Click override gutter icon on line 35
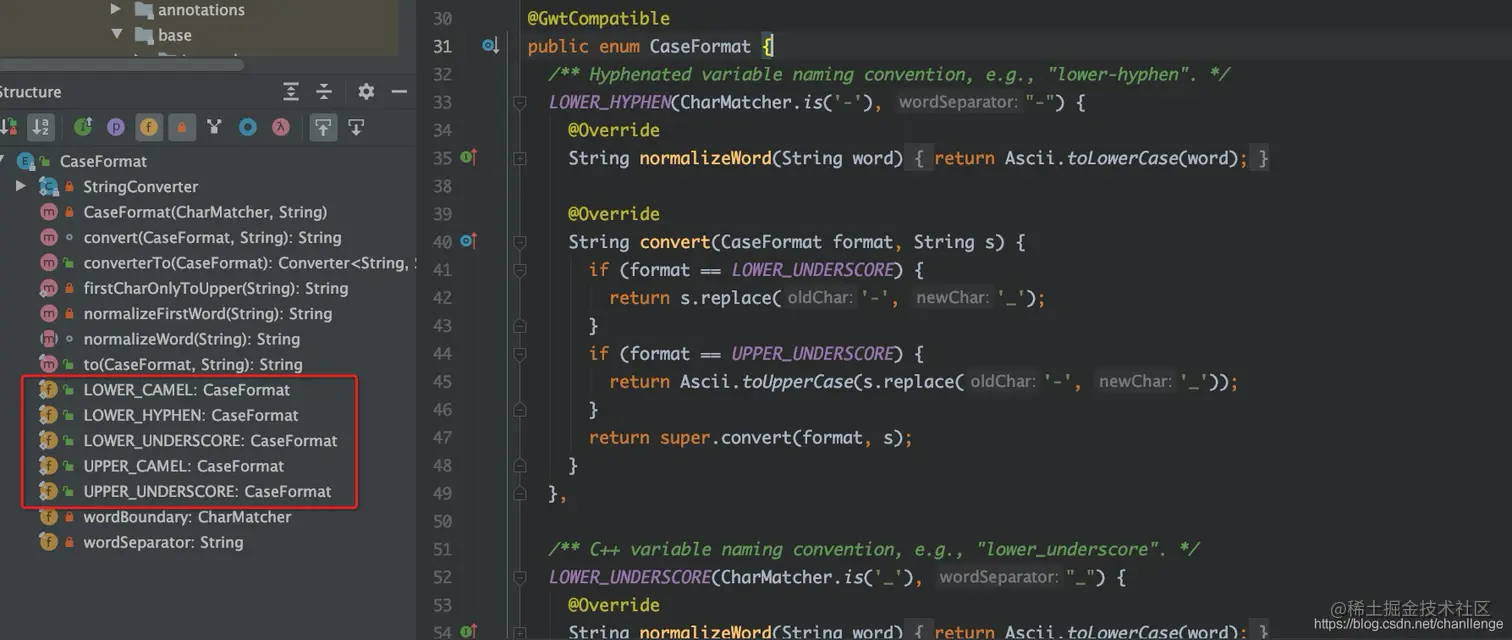This screenshot has height=640, width=1512. tap(468, 157)
